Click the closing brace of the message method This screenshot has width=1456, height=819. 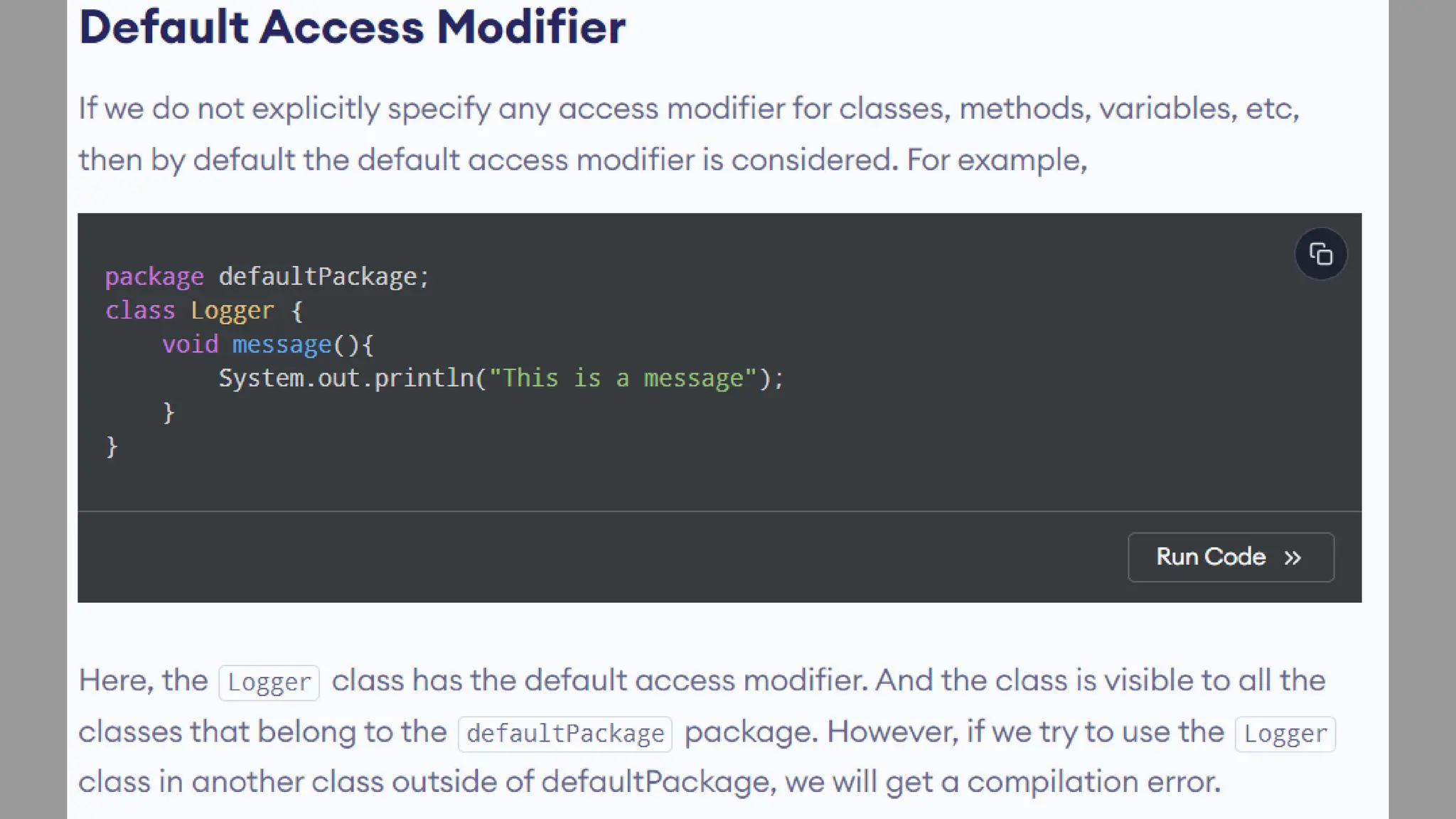pos(168,412)
